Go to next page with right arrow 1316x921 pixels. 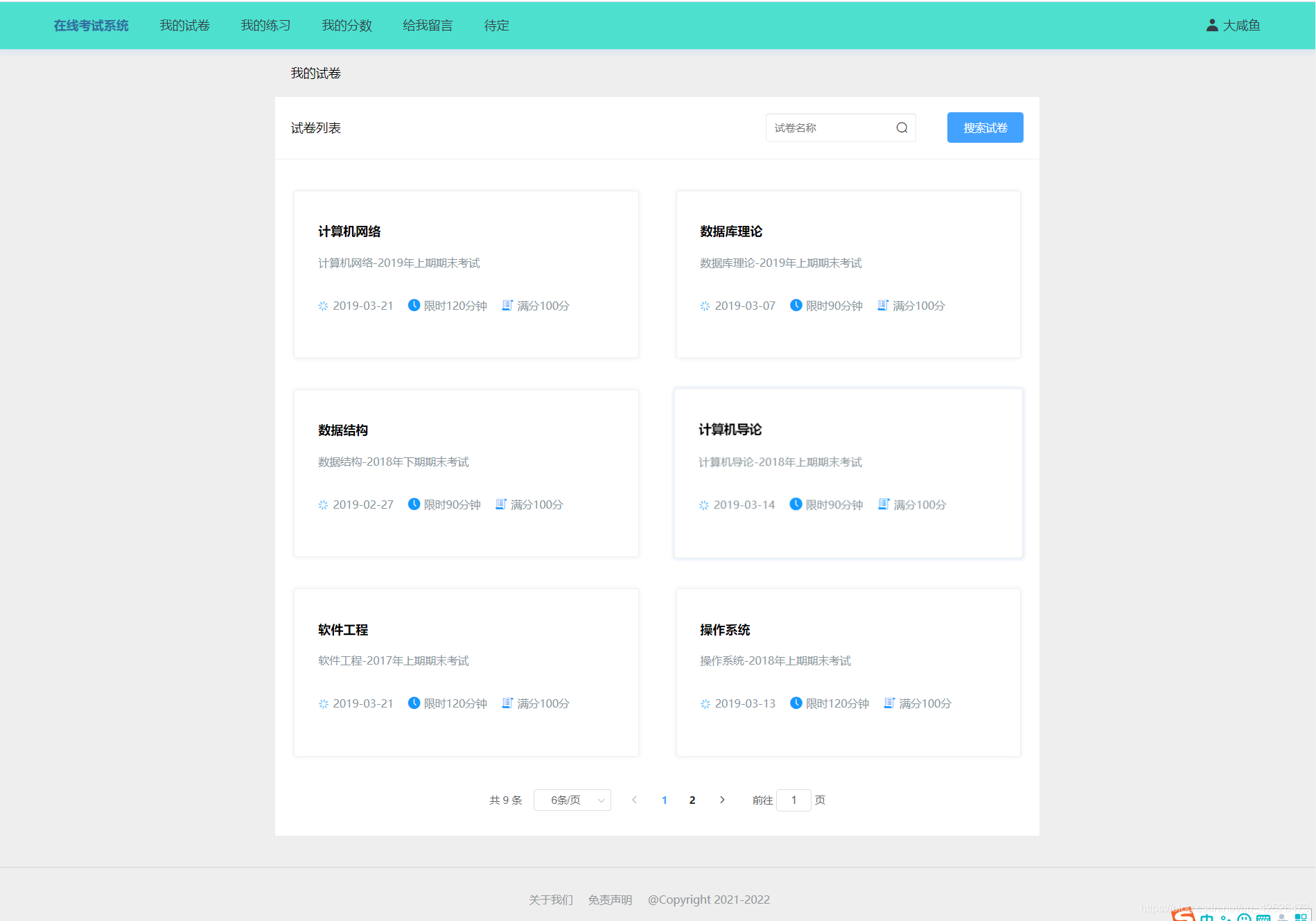(x=722, y=800)
